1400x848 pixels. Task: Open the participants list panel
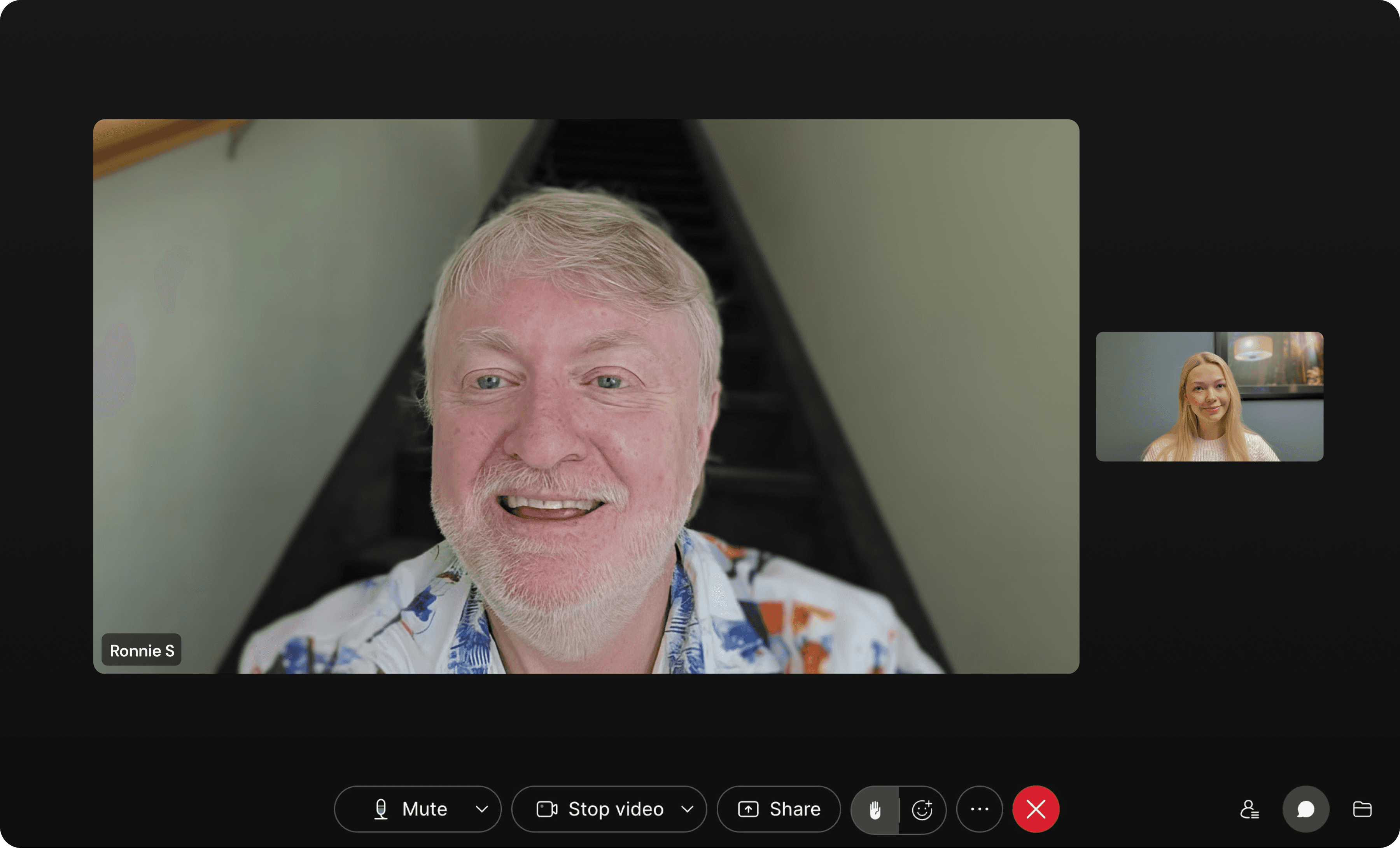pyautogui.click(x=1249, y=809)
